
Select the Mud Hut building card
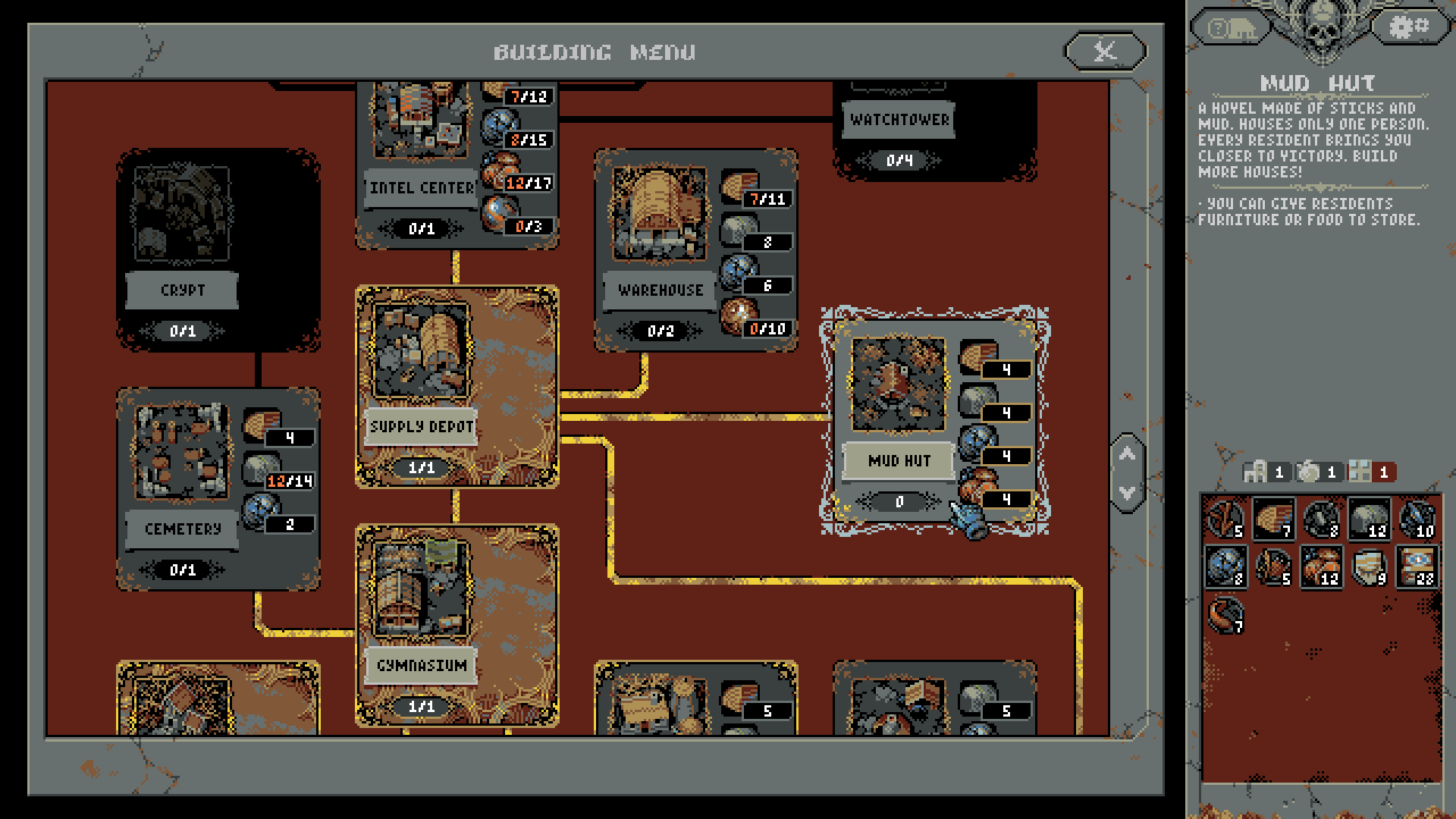click(899, 386)
